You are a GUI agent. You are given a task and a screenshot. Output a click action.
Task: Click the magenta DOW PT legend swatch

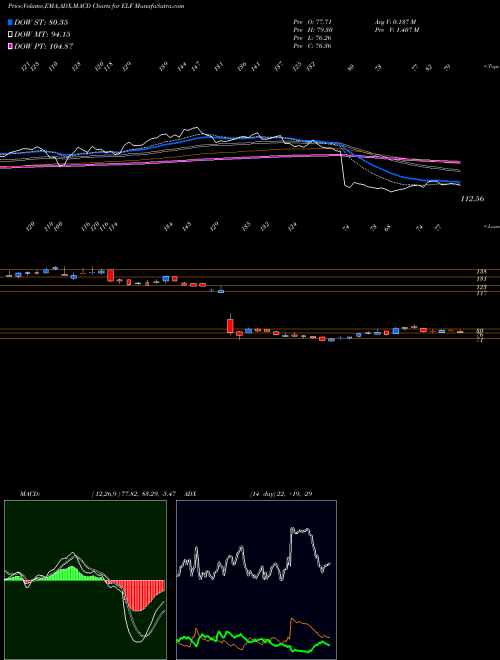pos(11,46)
